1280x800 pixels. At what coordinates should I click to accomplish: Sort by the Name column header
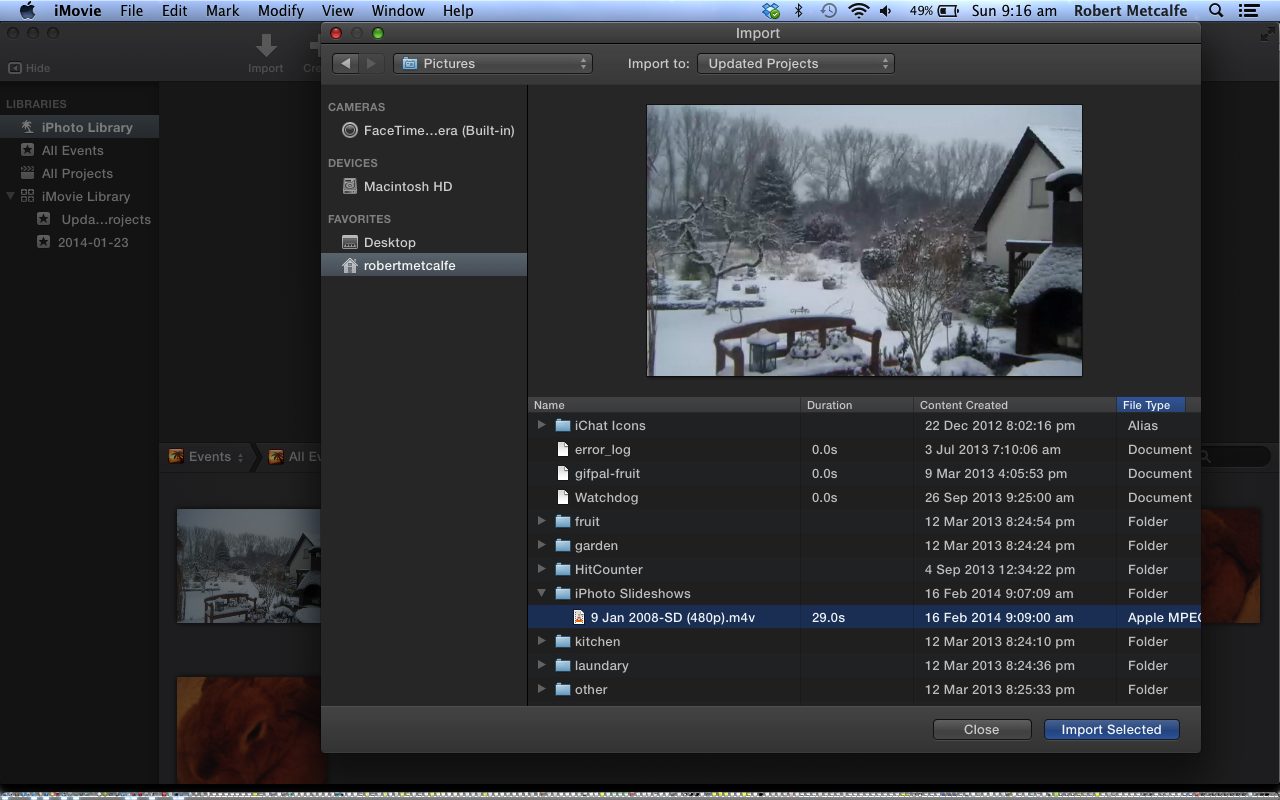[665, 405]
